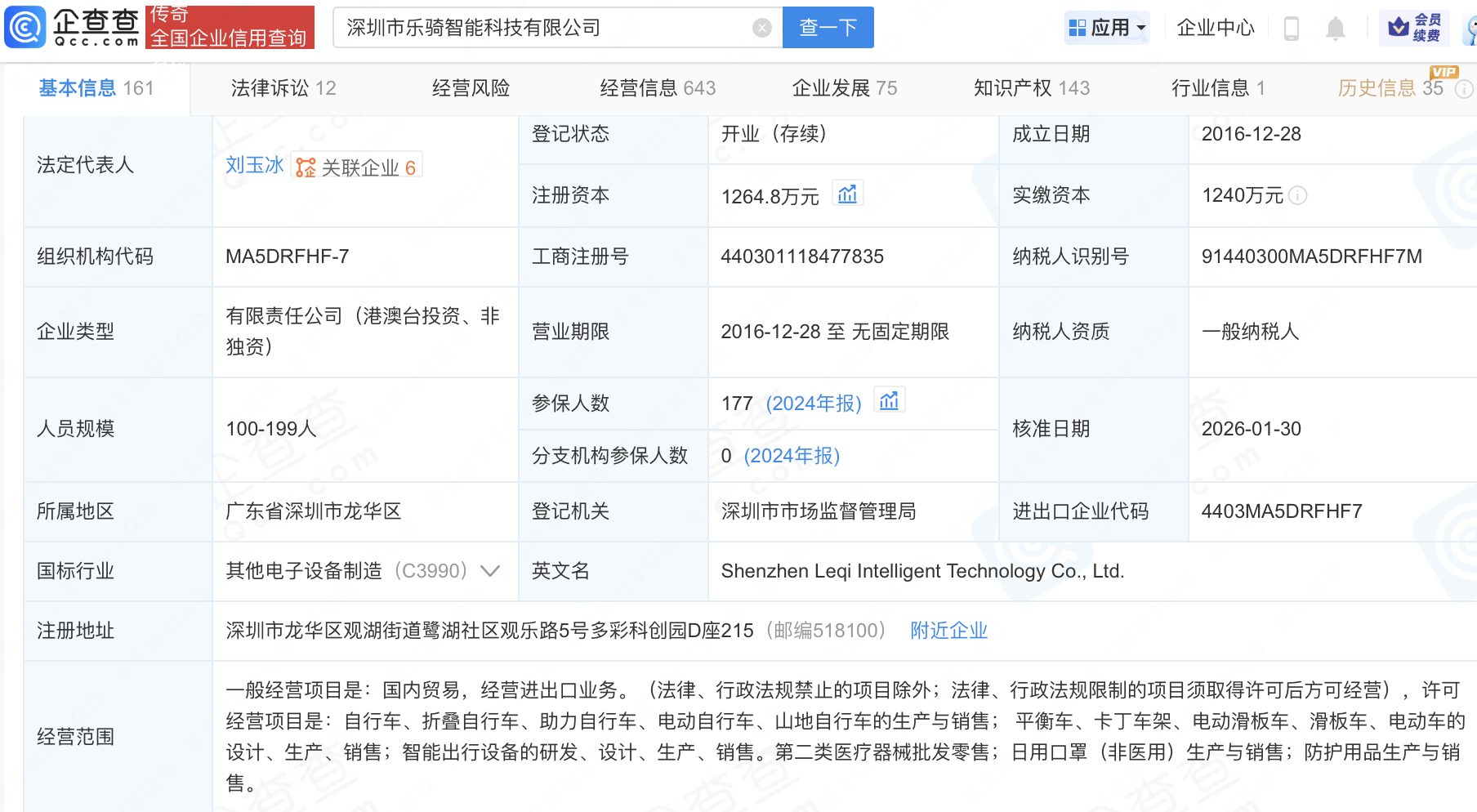View the 历史信息 tab
This screenshot has width=1477, height=812.
click(x=1382, y=87)
